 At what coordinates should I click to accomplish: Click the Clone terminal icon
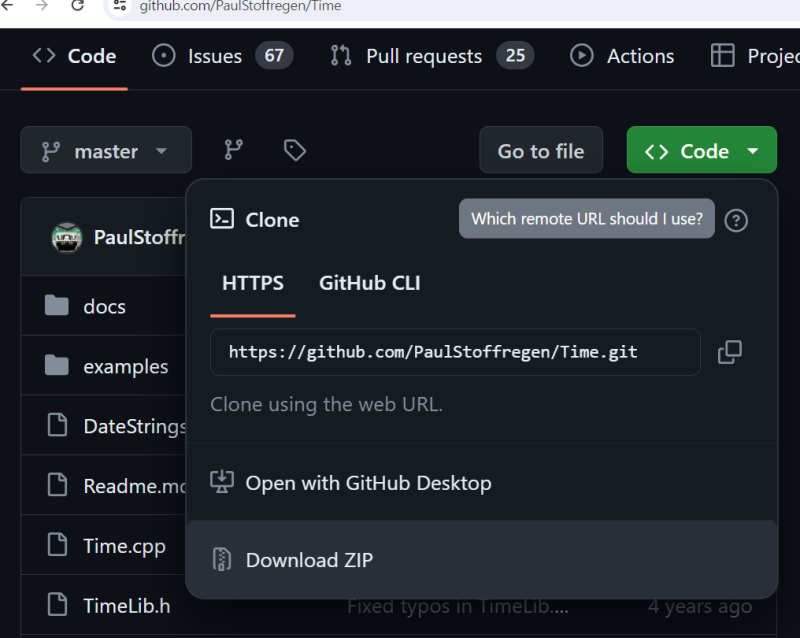pyautogui.click(x=222, y=219)
